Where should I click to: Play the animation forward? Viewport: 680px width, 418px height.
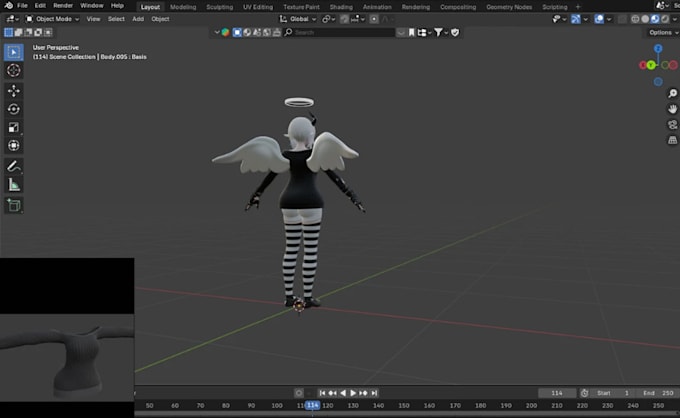pyautogui.click(x=353, y=393)
